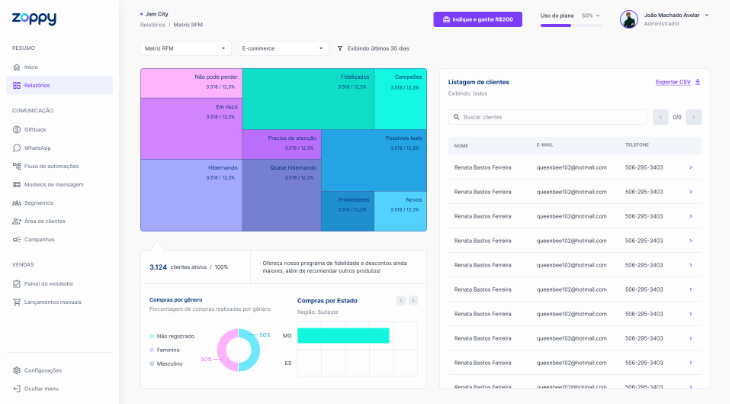
Task: Open the WhatsApp sidebar item
Action: point(37,148)
